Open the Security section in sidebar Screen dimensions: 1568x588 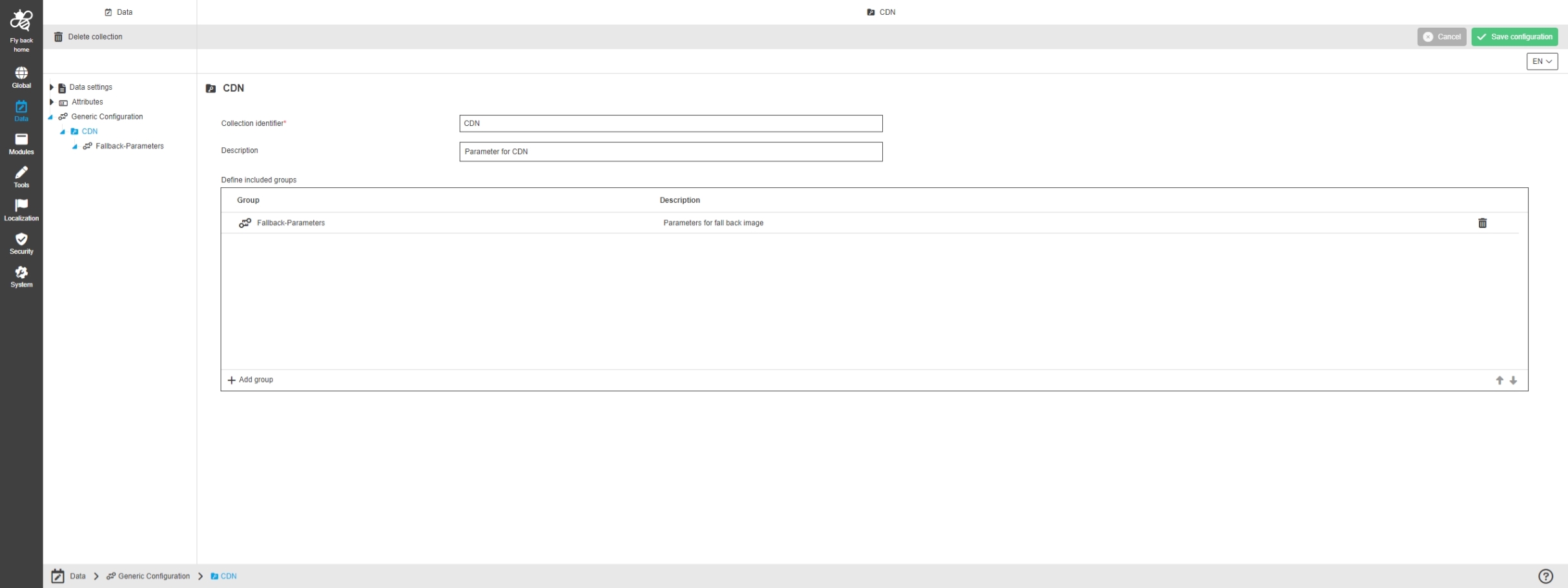point(21,243)
